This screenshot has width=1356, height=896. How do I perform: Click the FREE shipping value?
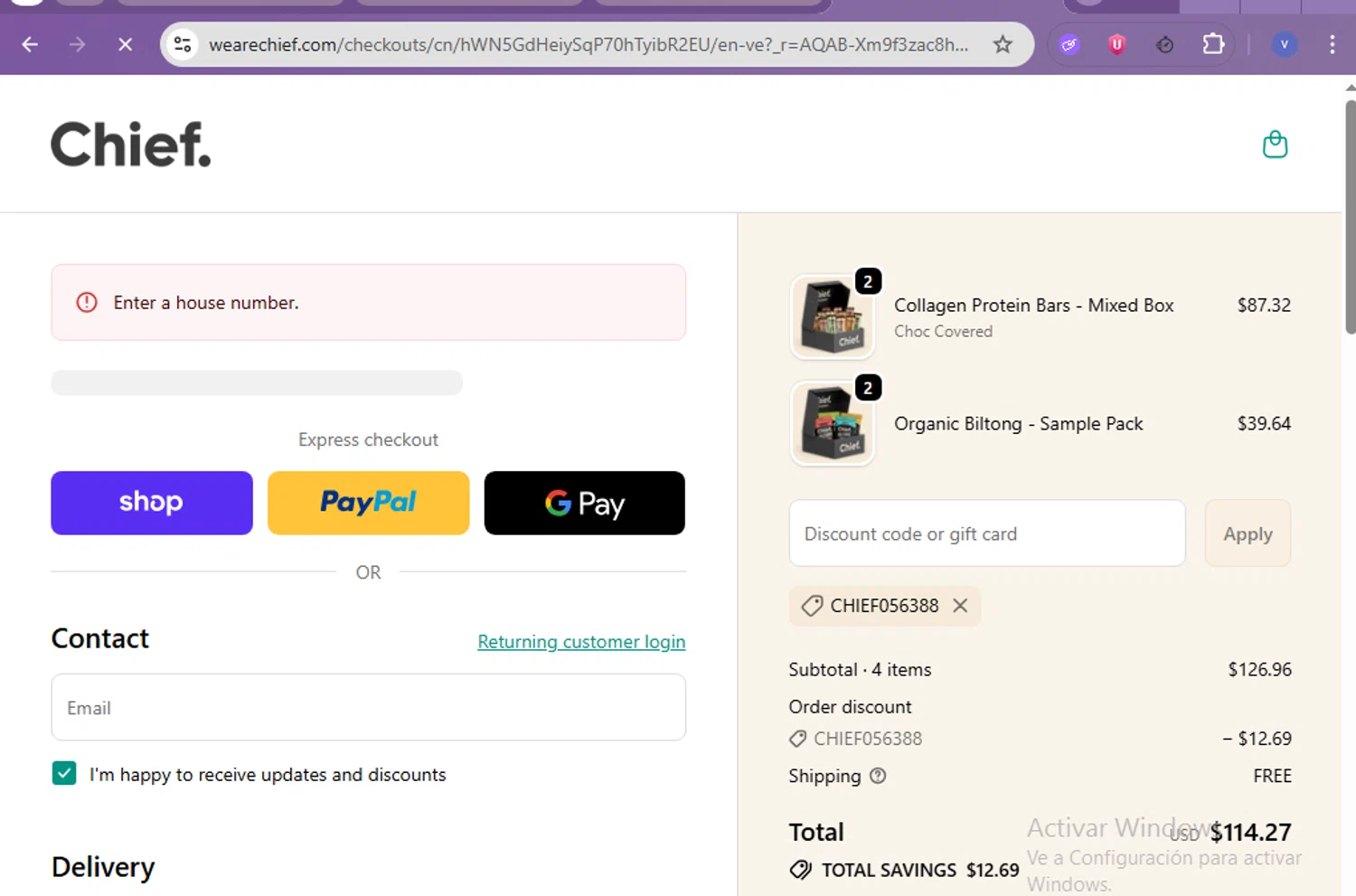click(1272, 776)
